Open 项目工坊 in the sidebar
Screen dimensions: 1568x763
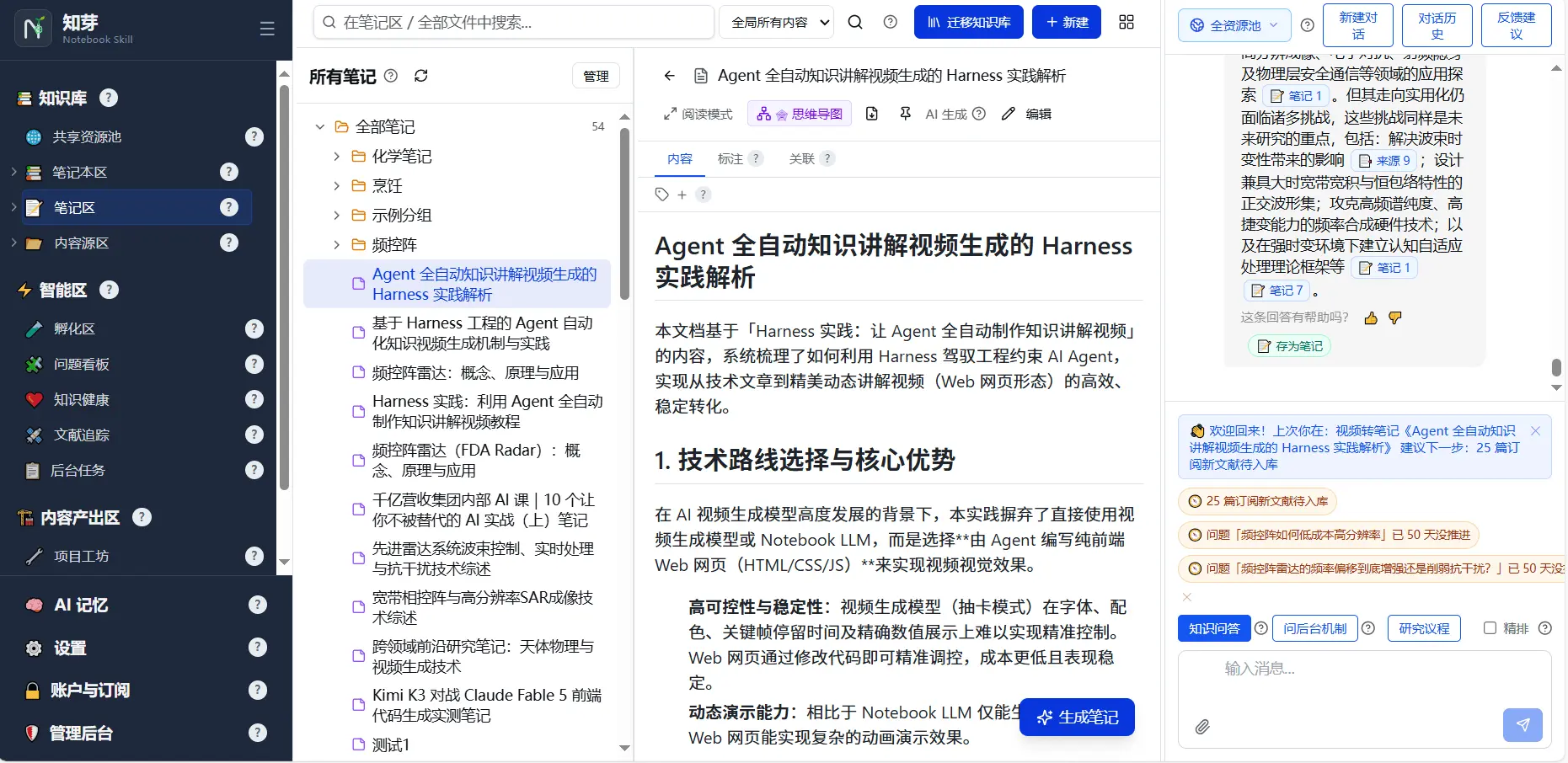point(81,556)
